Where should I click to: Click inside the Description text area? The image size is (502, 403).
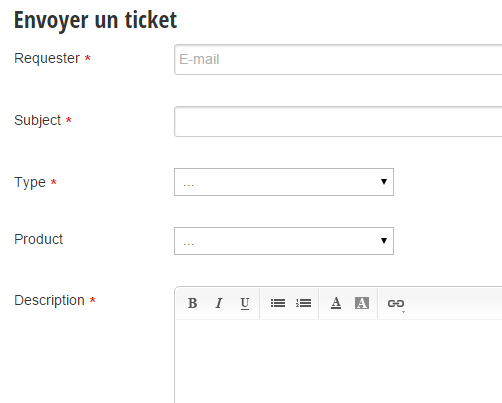click(339, 361)
